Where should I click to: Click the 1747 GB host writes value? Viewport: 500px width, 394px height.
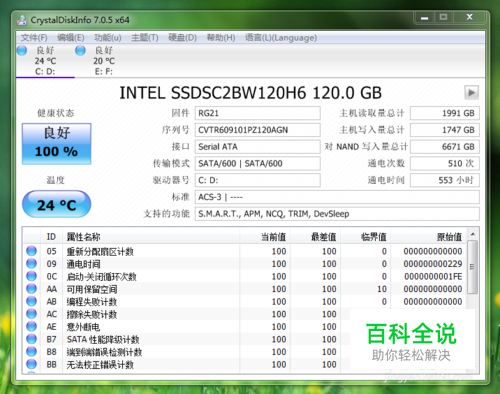pyautogui.click(x=445, y=130)
